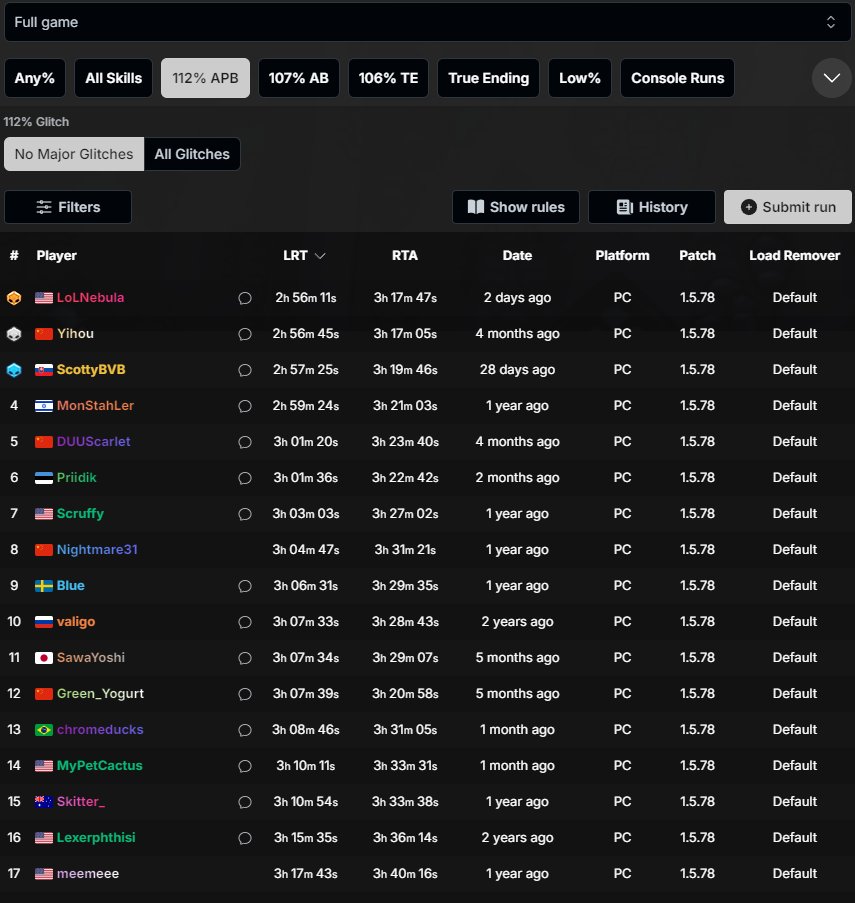This screenshot has width=855, height=903.
Task: Open comment bubble for Green_Yogurt's run
Action: pyautogui.click(x=245, y=694)
